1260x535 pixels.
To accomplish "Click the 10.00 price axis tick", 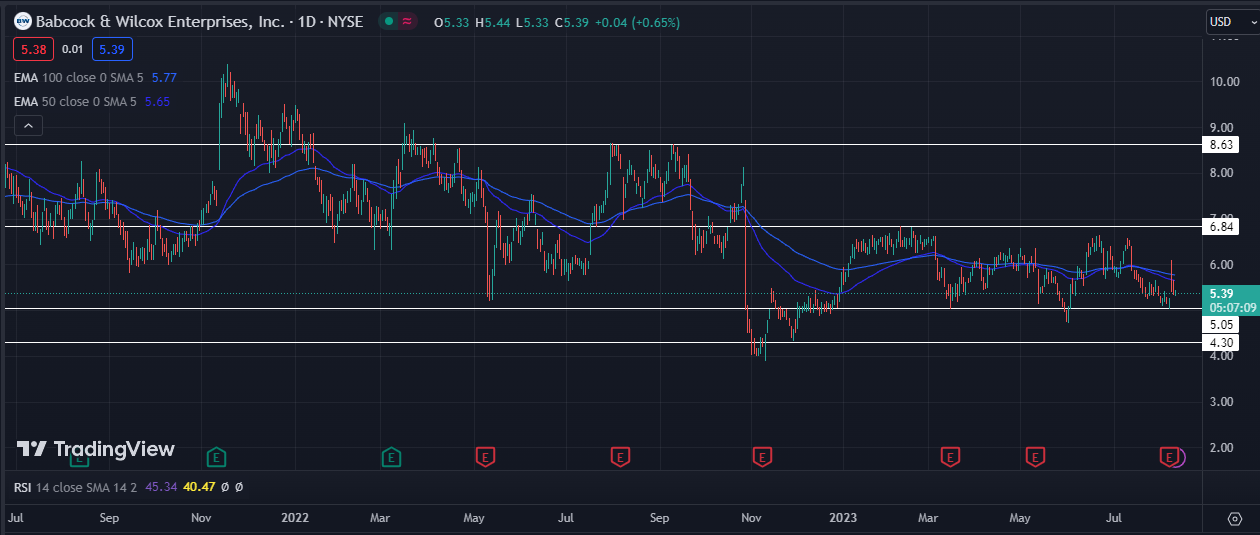I will [x=1224, y=82].
